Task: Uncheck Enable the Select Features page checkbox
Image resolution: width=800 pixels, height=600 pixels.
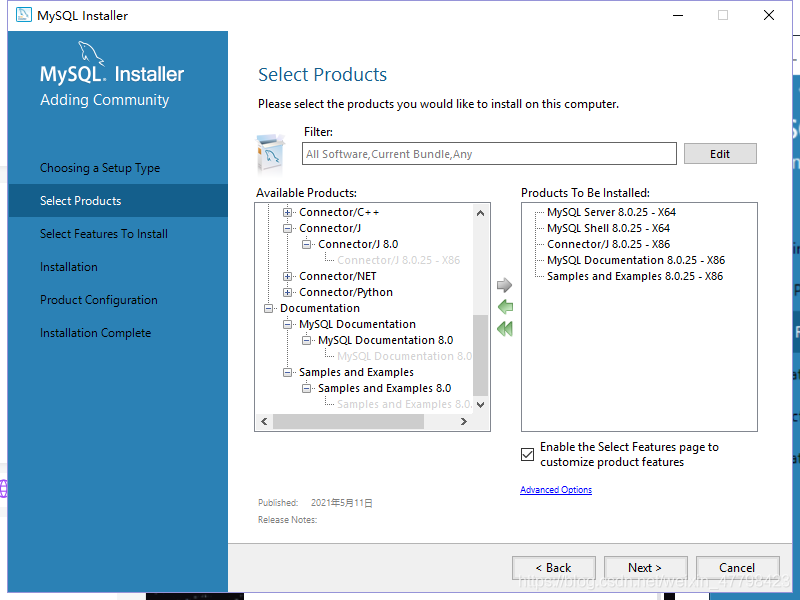Action: (x=528, y=454)
